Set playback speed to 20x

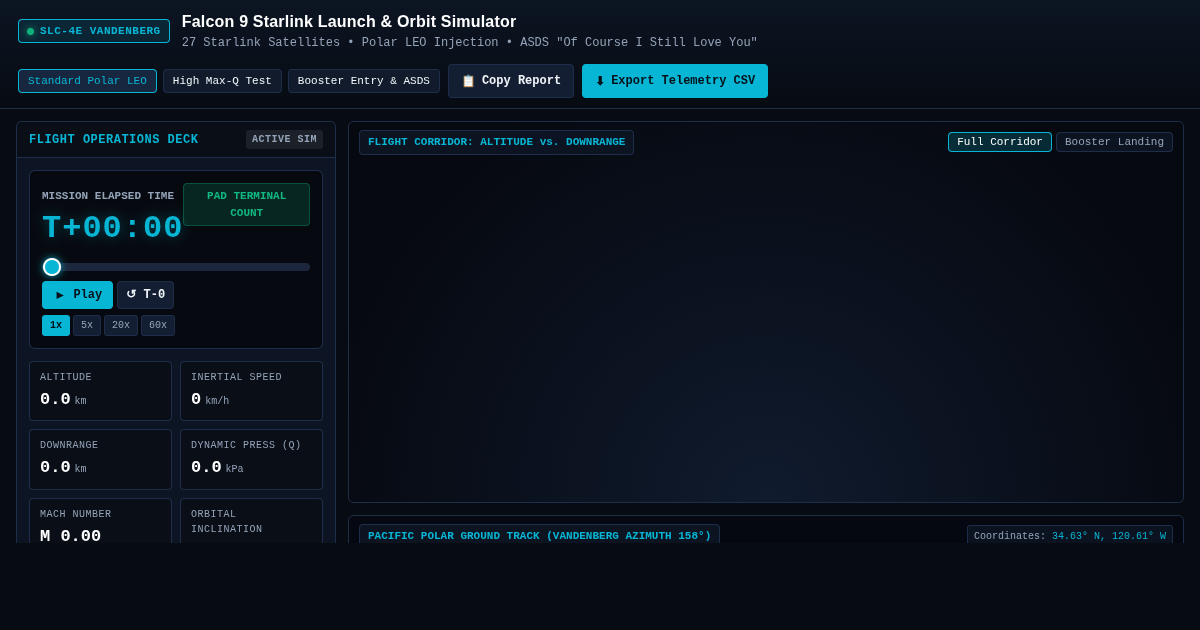tap(121, 325)
